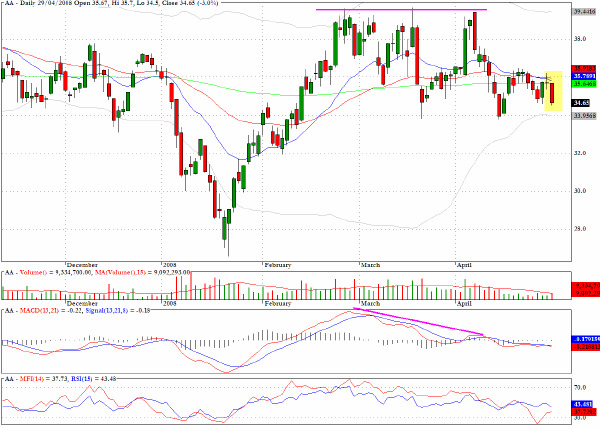Click the last red candle in the yellow highlight
Image resolution: width=600 pixels, height=428 pixels.
tap(552, 93)
